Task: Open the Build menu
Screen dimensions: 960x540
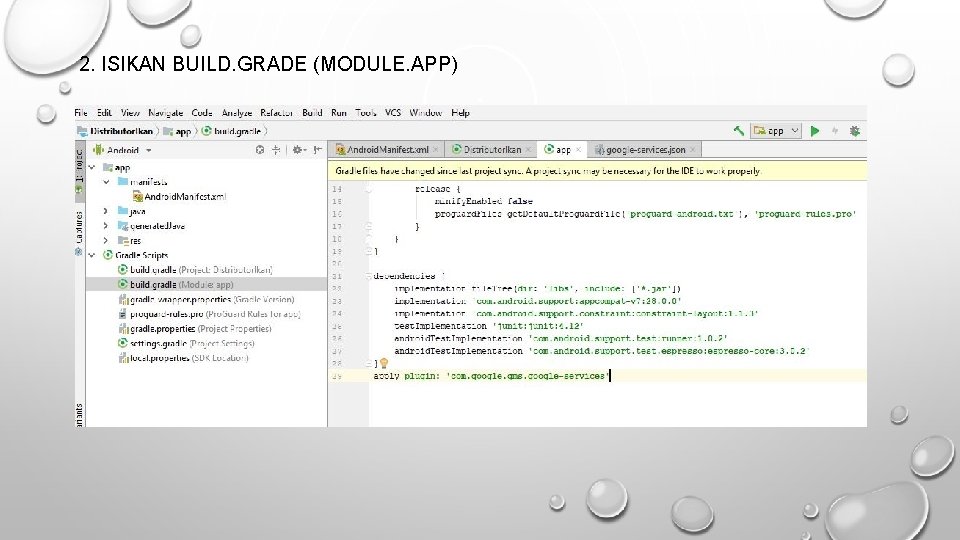Action: pos(312,113)
